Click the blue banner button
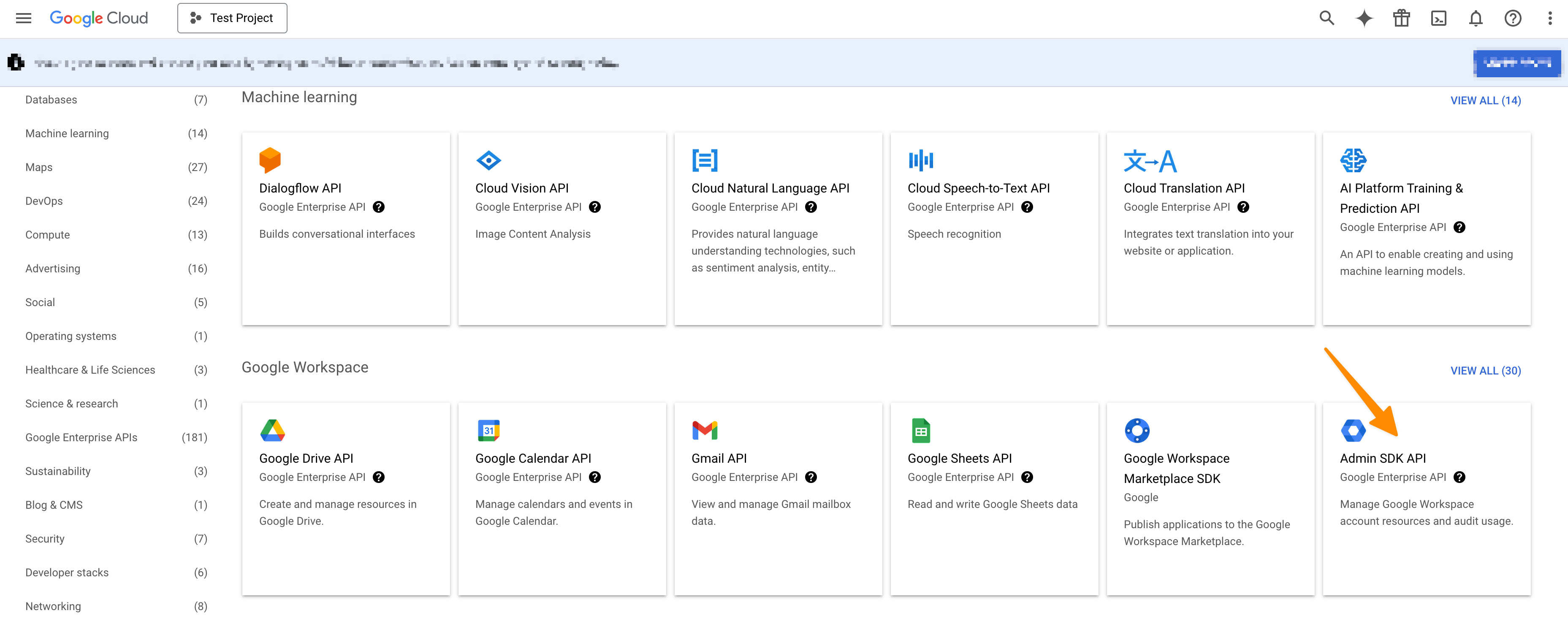1568x624 pixels. click(1517, 63)
